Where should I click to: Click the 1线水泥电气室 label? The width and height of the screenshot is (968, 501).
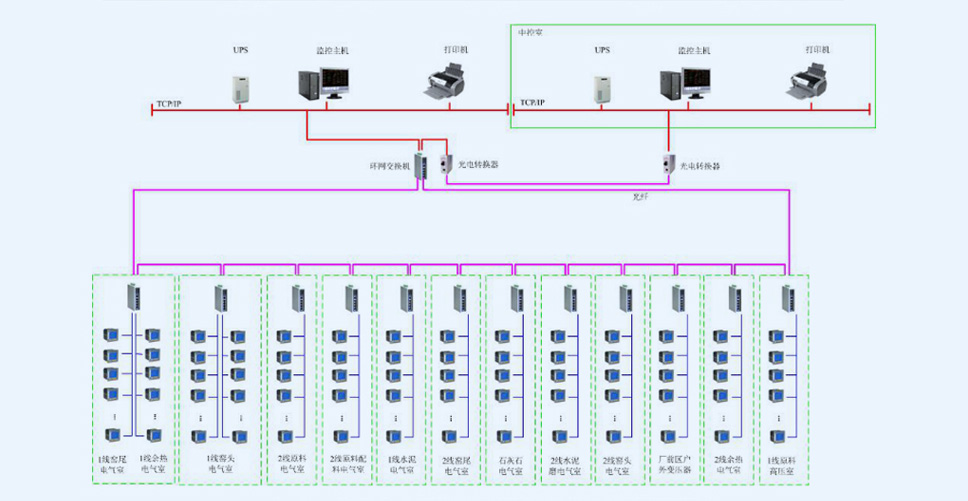coord(402,464)
